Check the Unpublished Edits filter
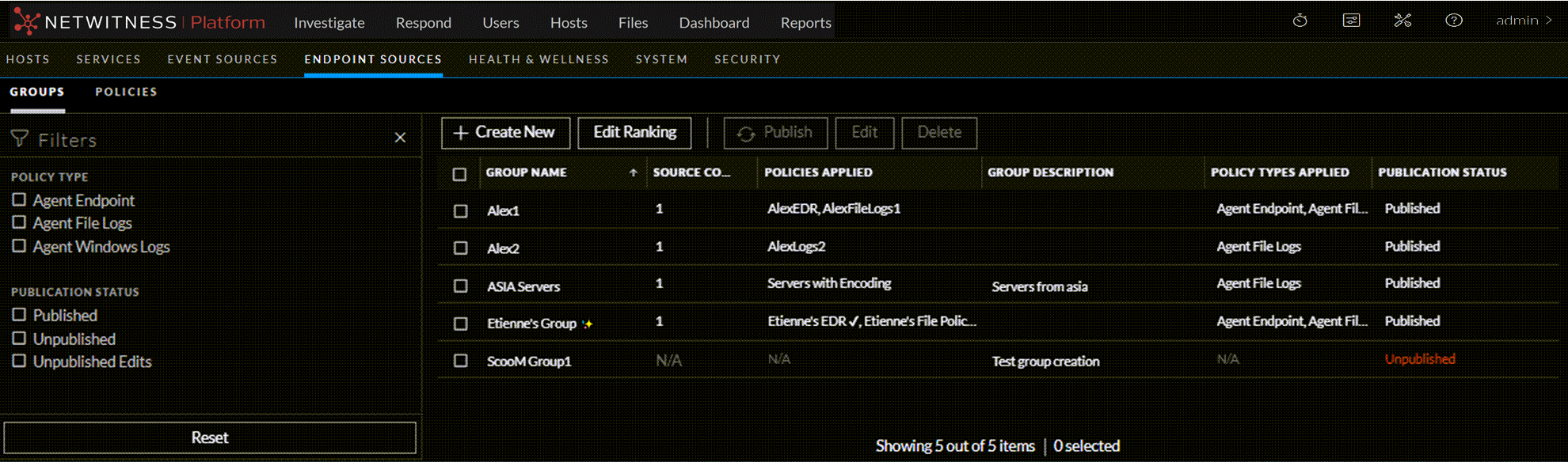The image size is (1568, 462). click(x=19, y=361)
